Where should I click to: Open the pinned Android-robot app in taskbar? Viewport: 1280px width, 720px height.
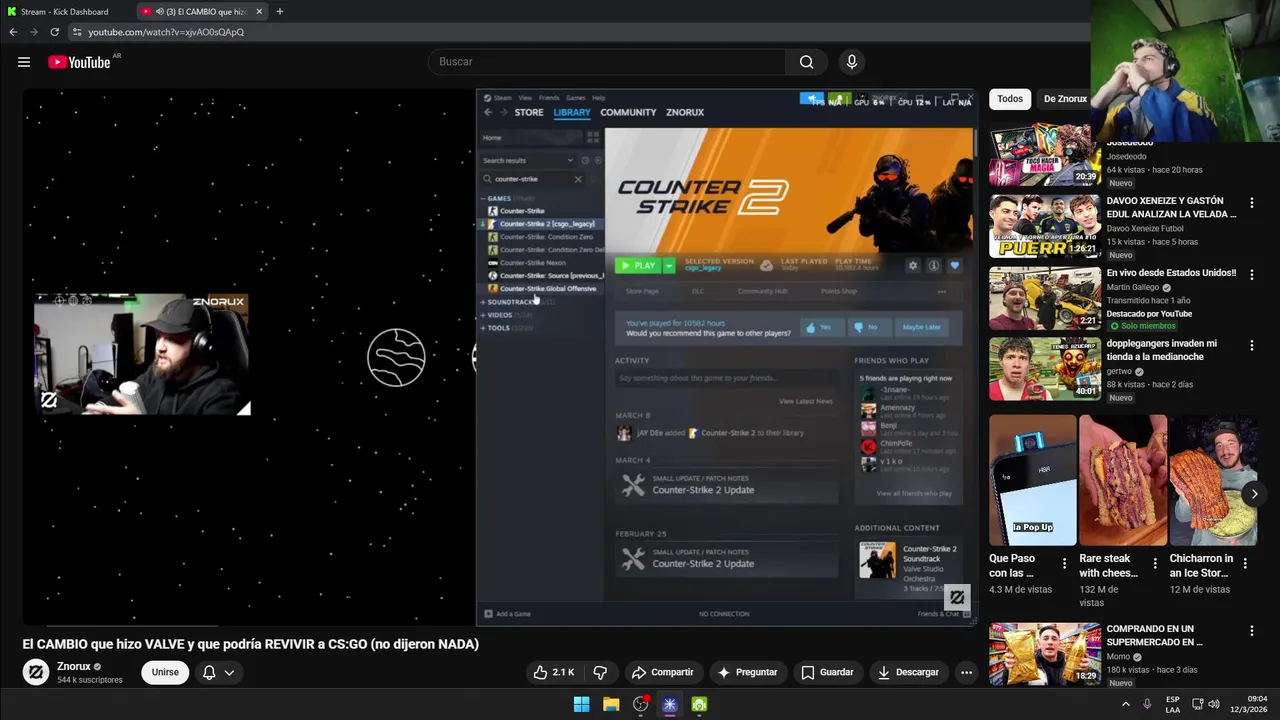click(699, 705)
